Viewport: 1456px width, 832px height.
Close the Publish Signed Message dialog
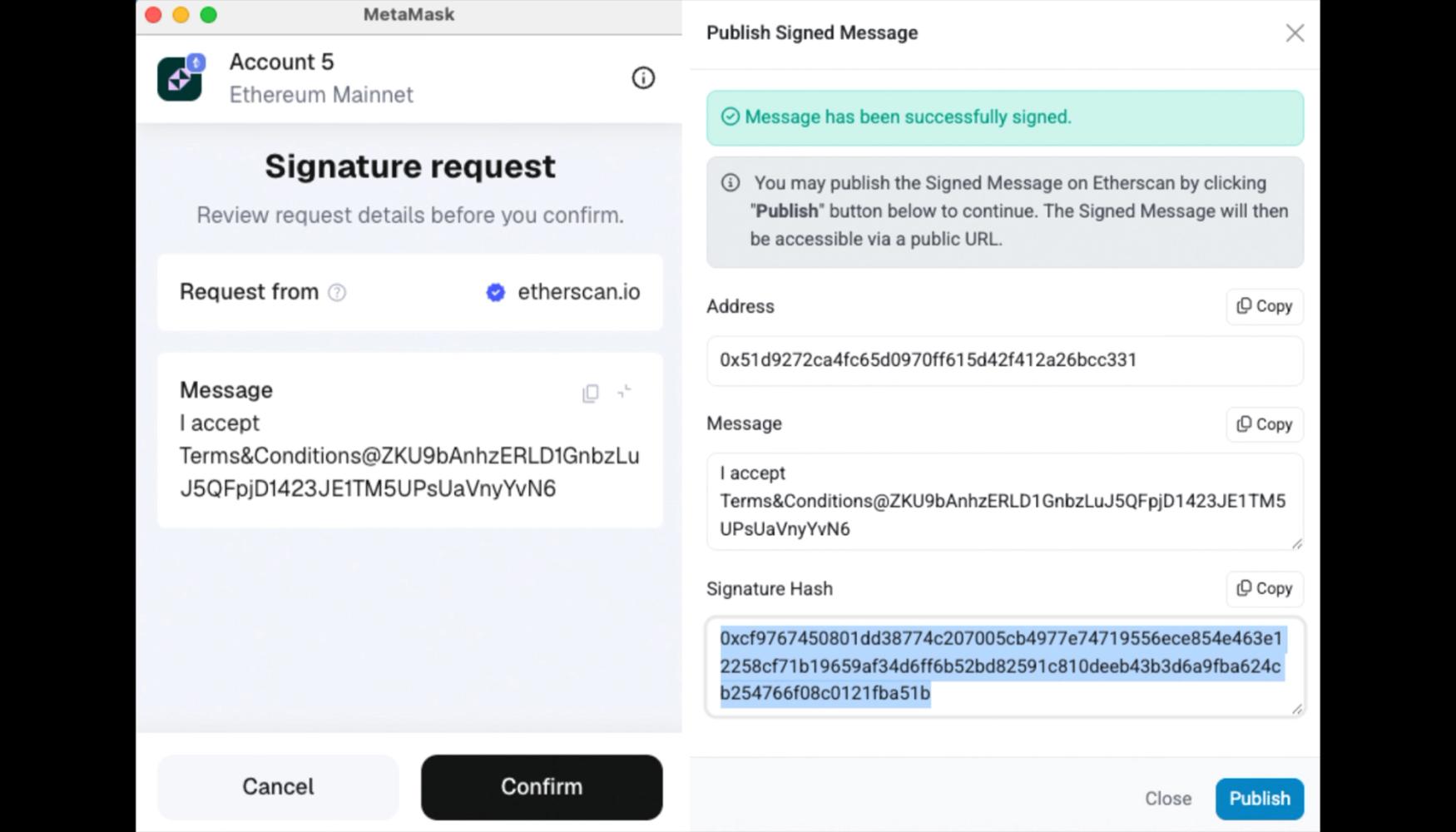click(x=1295, y=33)
